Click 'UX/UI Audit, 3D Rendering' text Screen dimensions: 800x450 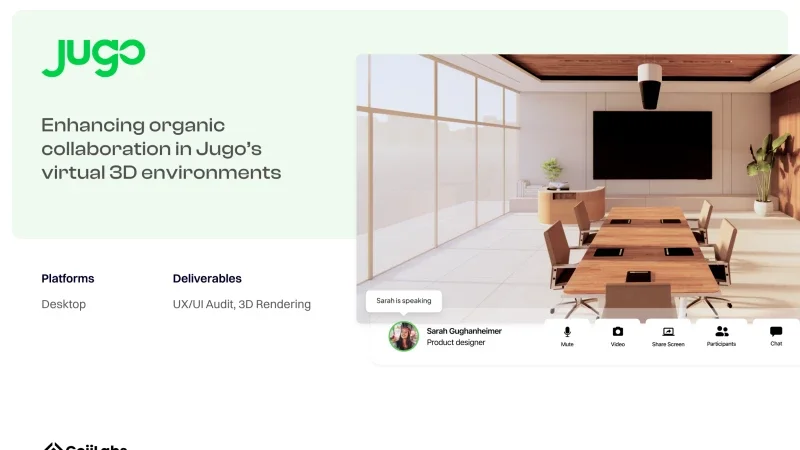241,304
